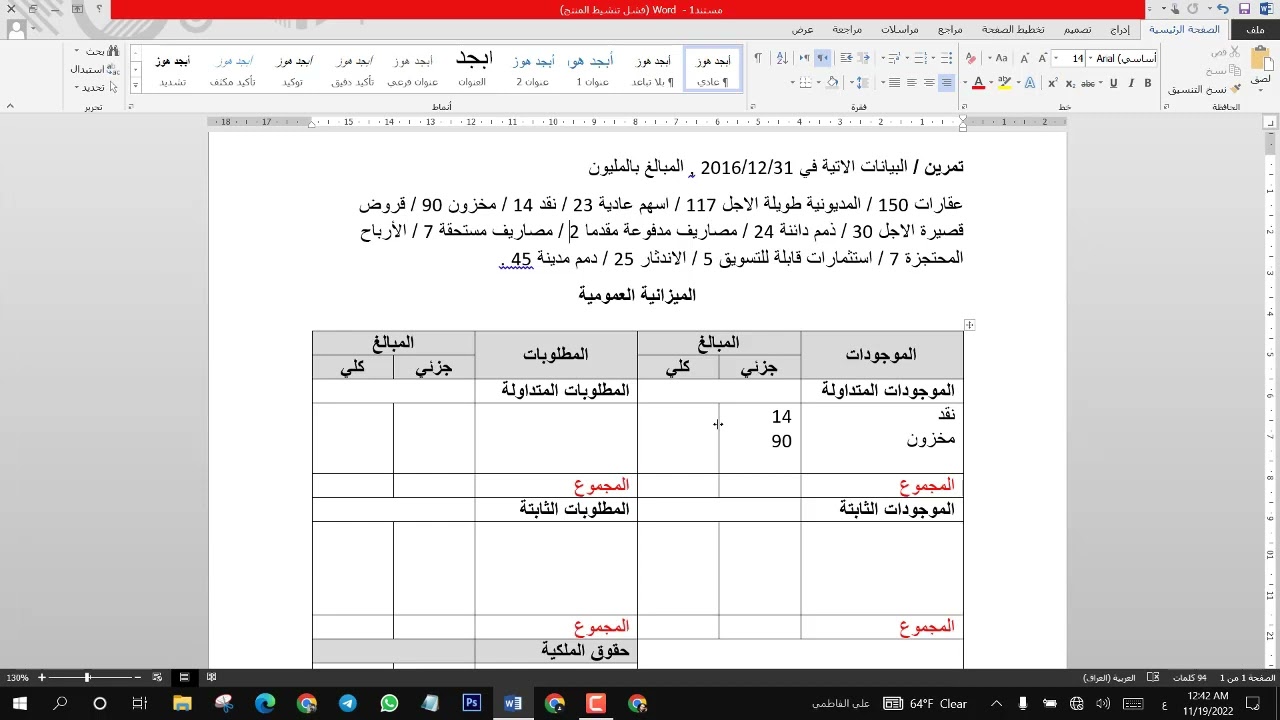Apply the عنوان 2 heading style
Viewport: 1280px width, 720px height.
pyautogui.click(x=533, y=70)
